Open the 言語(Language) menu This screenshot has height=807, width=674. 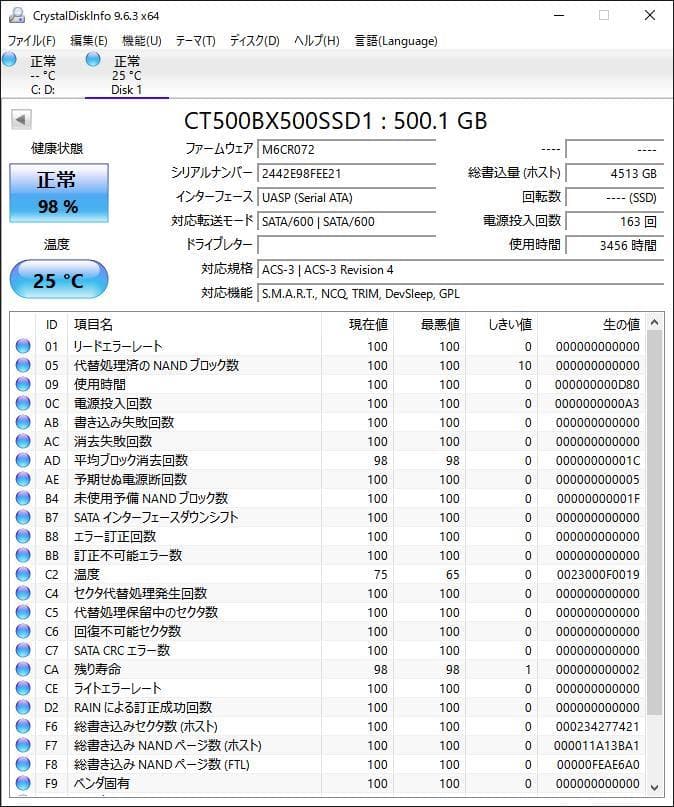point(396,41)
